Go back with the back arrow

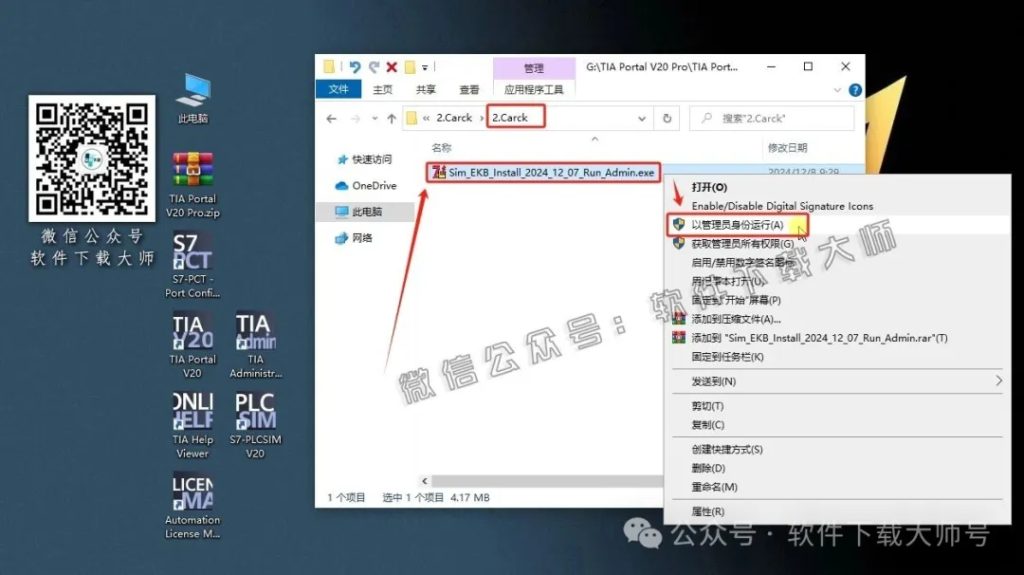coord(332,118)
